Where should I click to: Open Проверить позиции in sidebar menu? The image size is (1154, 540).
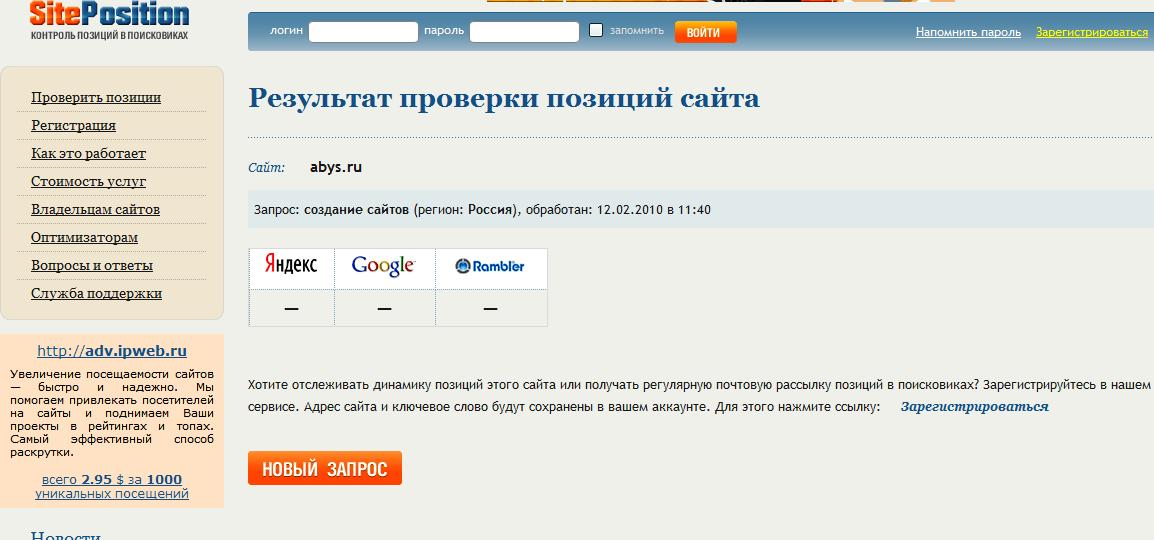[96, 98]
